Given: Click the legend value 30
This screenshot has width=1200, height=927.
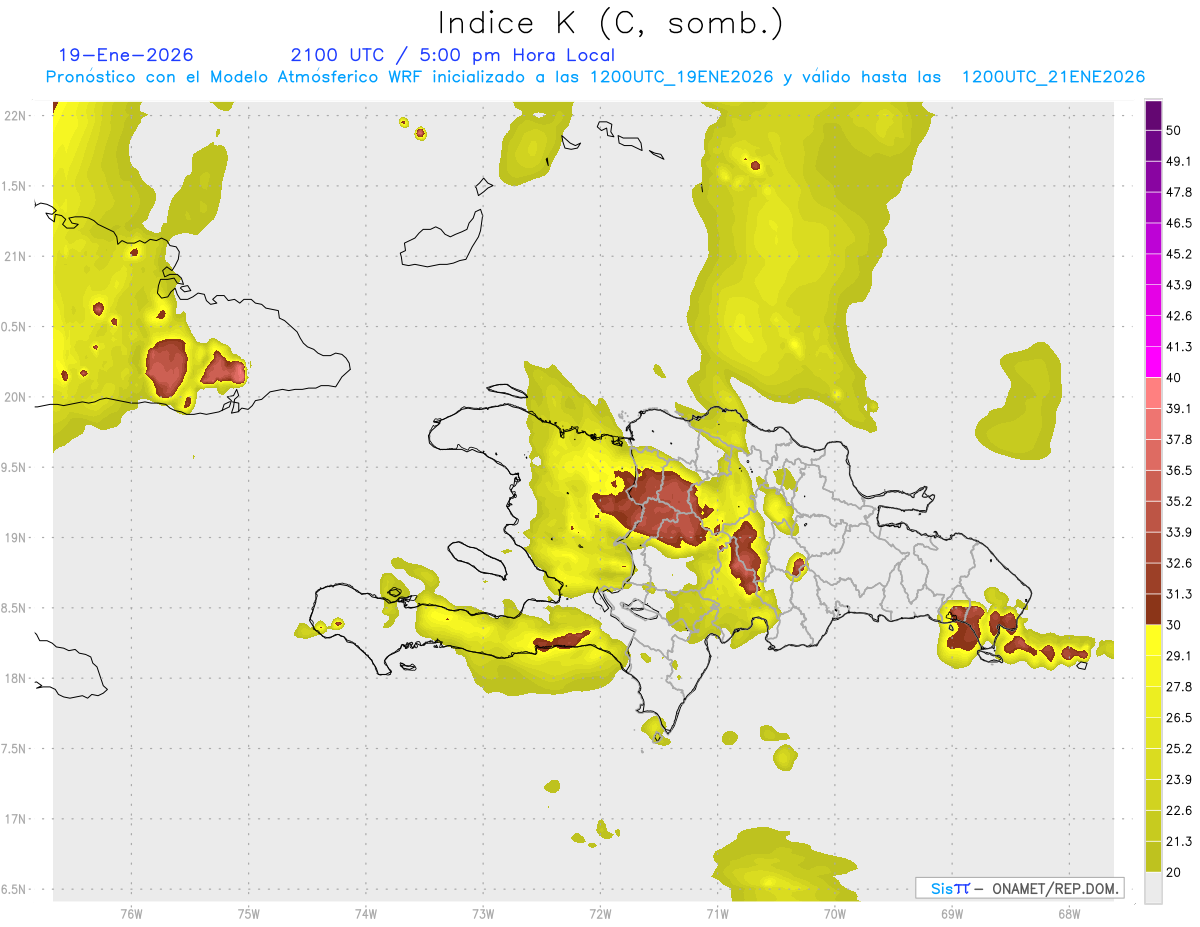Looking at the screenshot, I should (1174, 625).
